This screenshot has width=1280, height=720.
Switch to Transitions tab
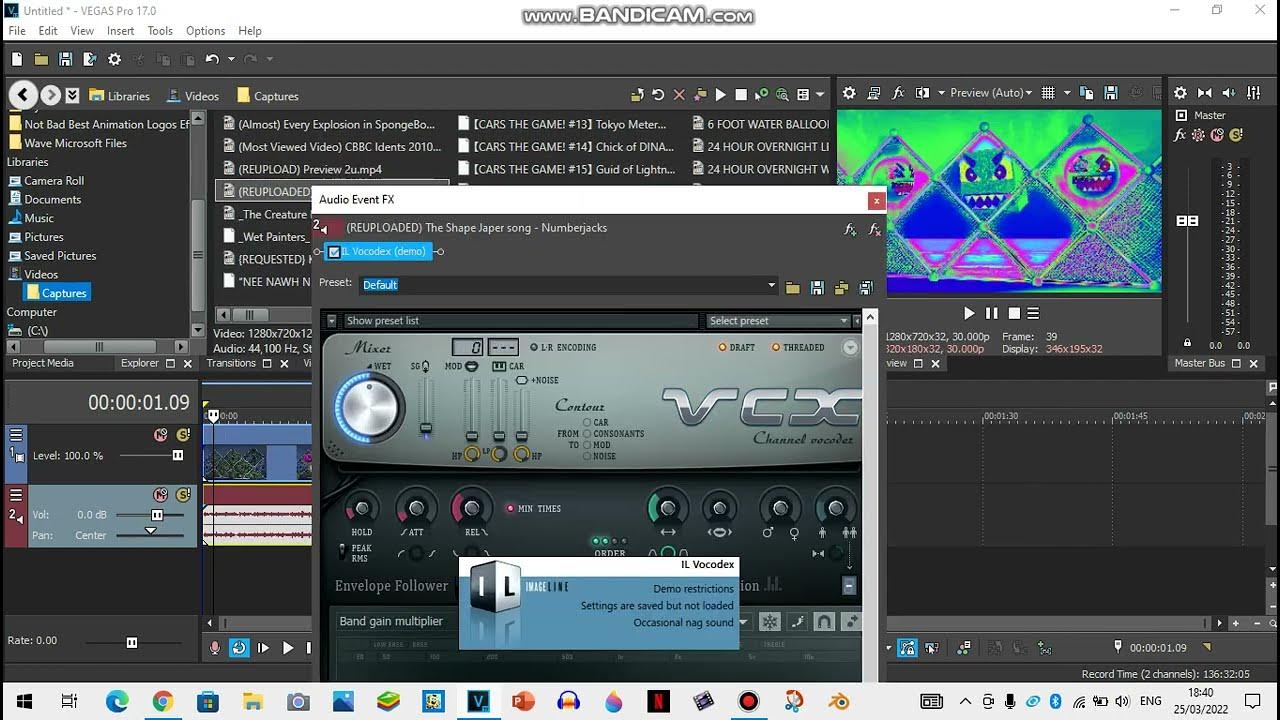(x=231, y=363)
